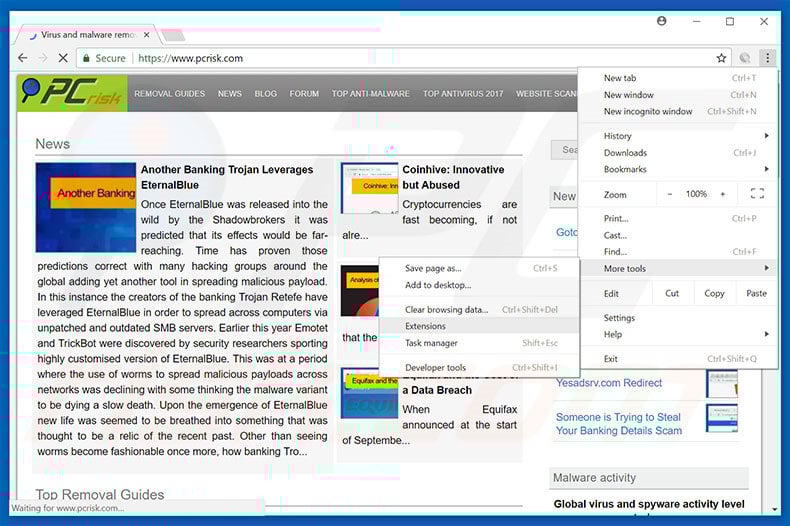Open FORUM navigation link
Screen dimensions: 790x526
tap(304, 94)
